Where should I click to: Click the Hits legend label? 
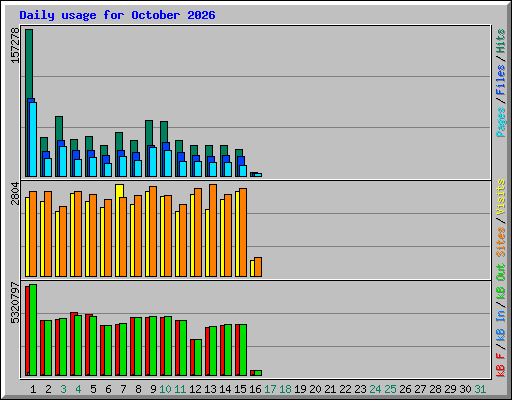(x=501, y=41)
